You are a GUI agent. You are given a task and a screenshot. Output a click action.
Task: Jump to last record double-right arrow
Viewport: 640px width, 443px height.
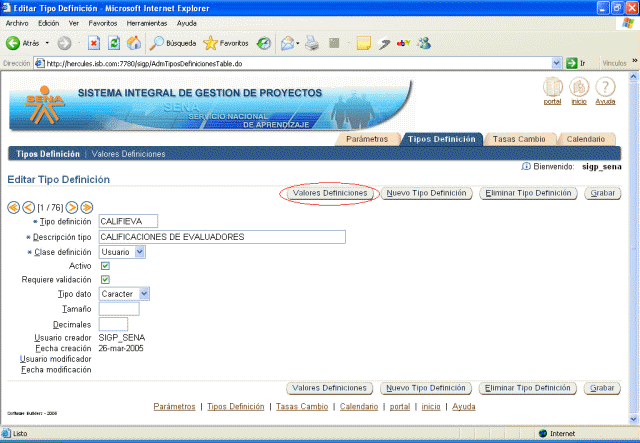pos(87,207)
